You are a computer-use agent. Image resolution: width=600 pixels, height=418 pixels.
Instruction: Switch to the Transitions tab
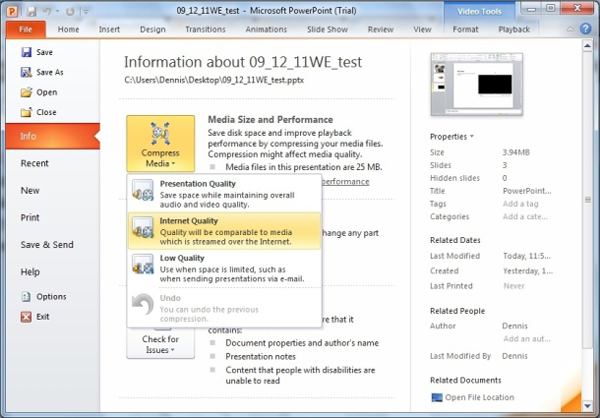(x=205, y=29)
